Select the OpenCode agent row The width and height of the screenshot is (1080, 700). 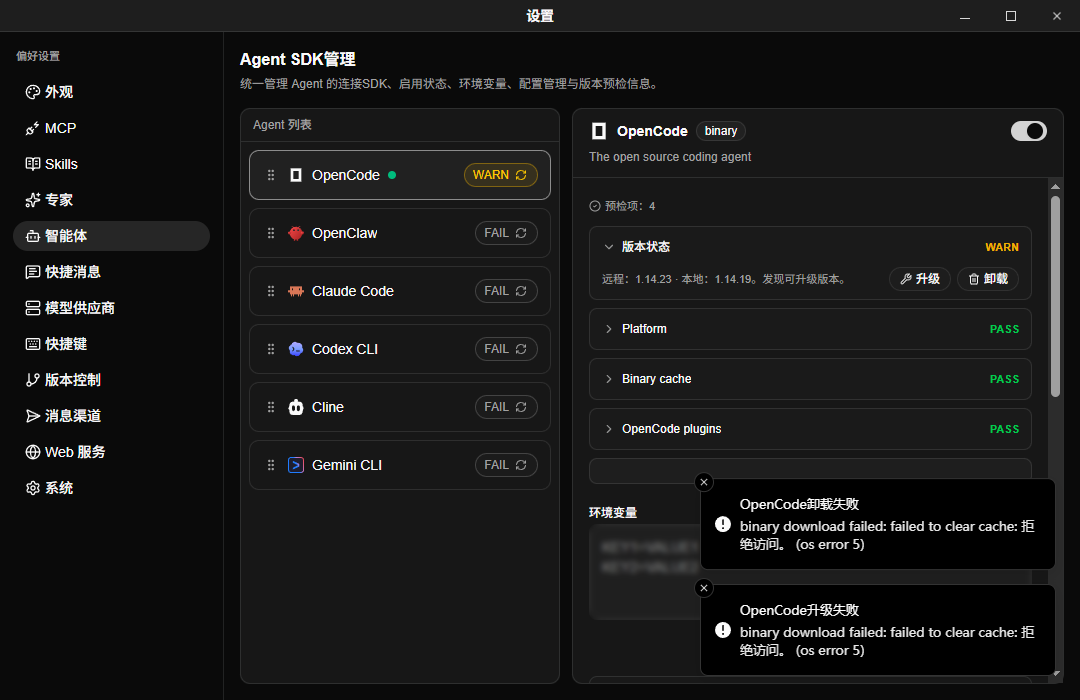399,175
